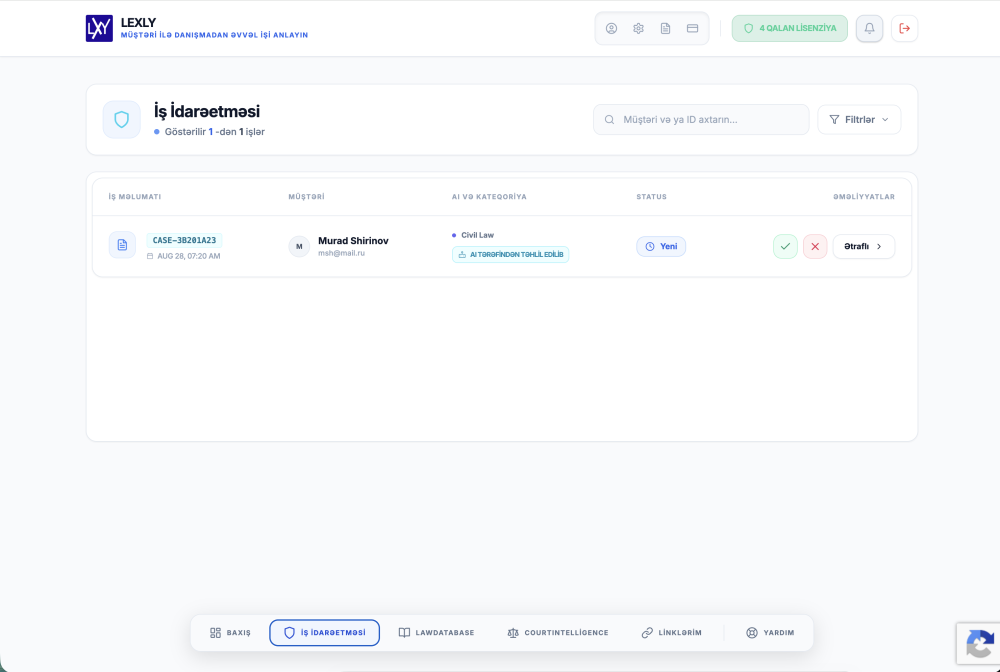This screenshot has width=1000, height=672.
Task: Open the Linklərim tab
Action: pyautogui.click(x=672, y=632)
